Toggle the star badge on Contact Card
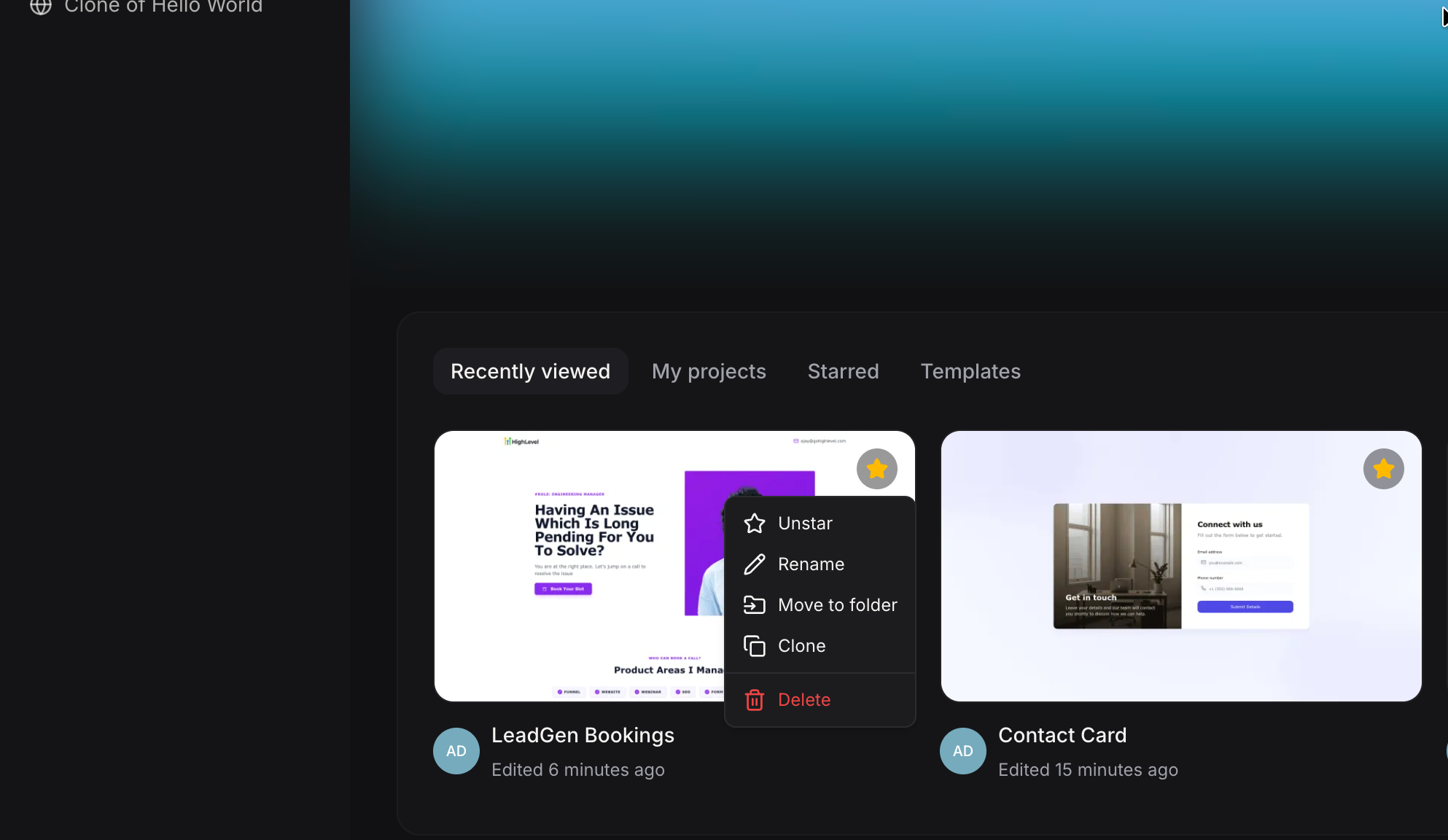Viewport: 1448px width, 840px height. 1383,469
